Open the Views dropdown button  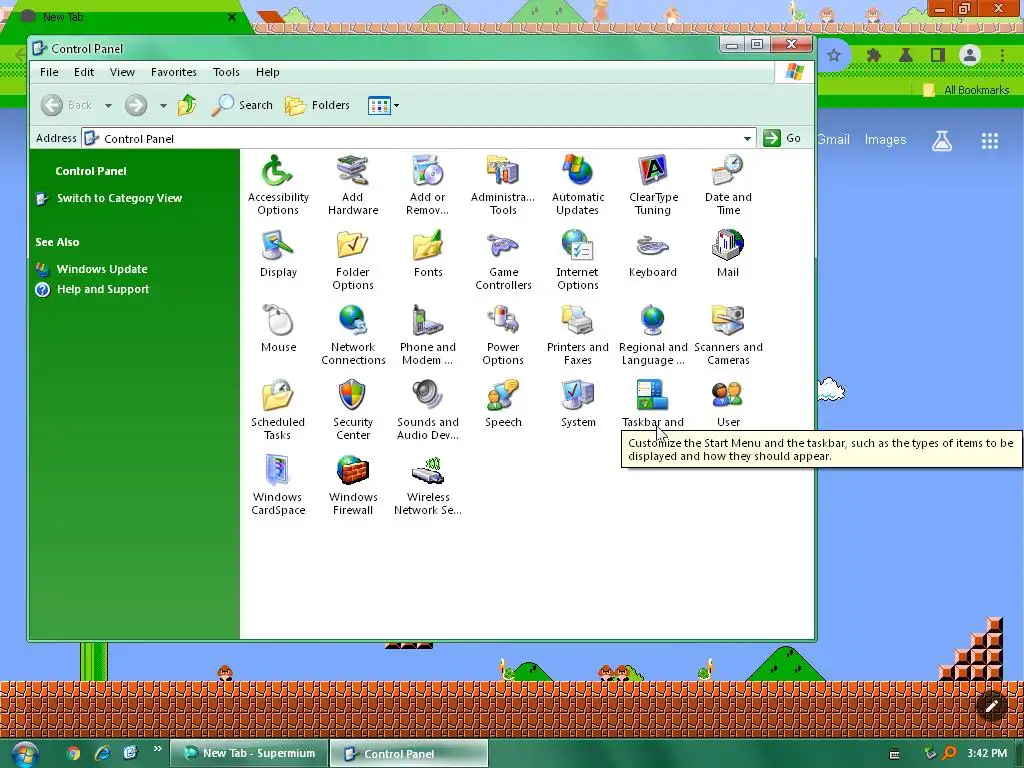click(x=383, y=105)
